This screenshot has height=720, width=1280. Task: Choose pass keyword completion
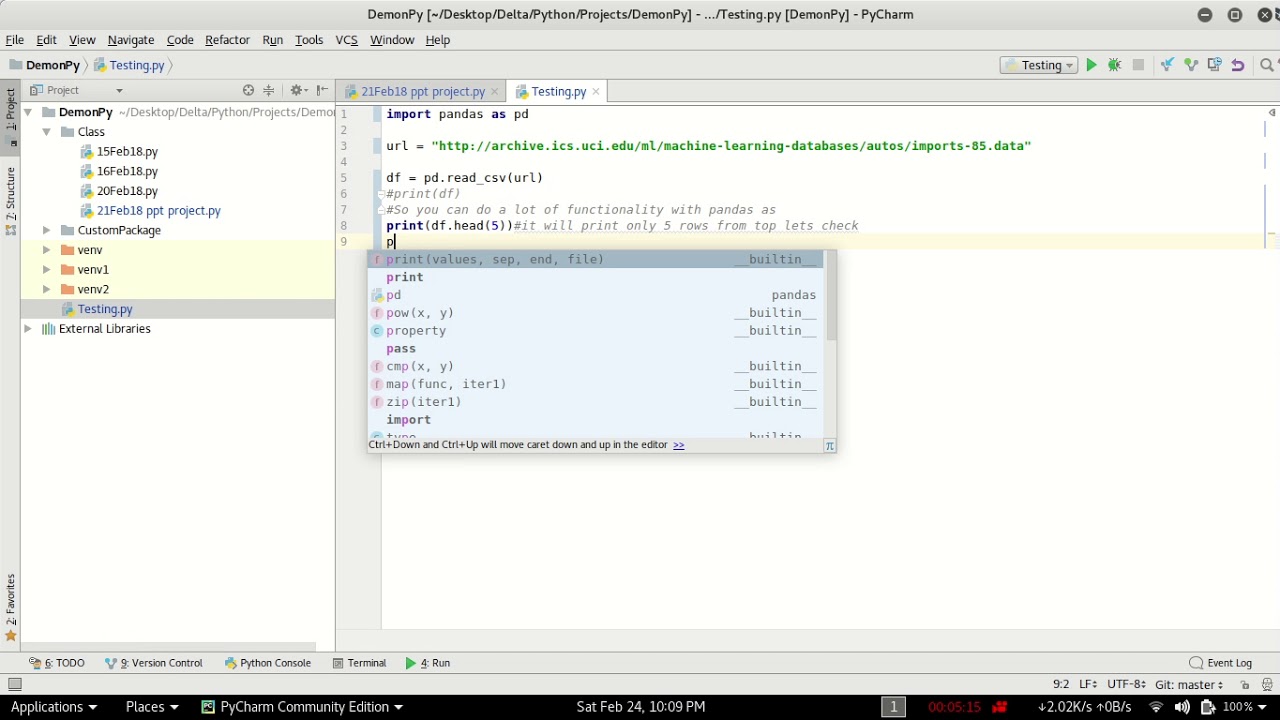596,349
